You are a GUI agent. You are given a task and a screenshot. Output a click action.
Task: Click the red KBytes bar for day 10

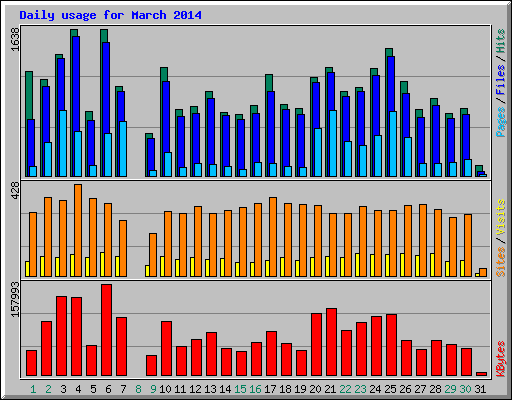167,349
